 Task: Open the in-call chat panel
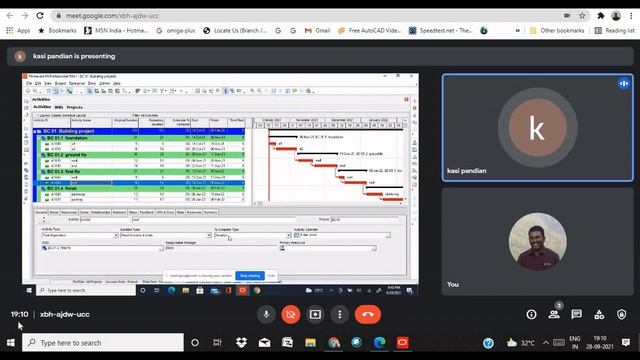coord(576,314)
